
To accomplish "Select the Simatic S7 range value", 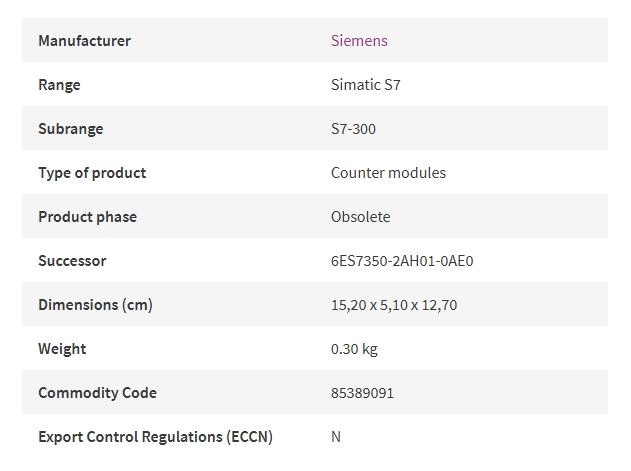I will [365, 85].
